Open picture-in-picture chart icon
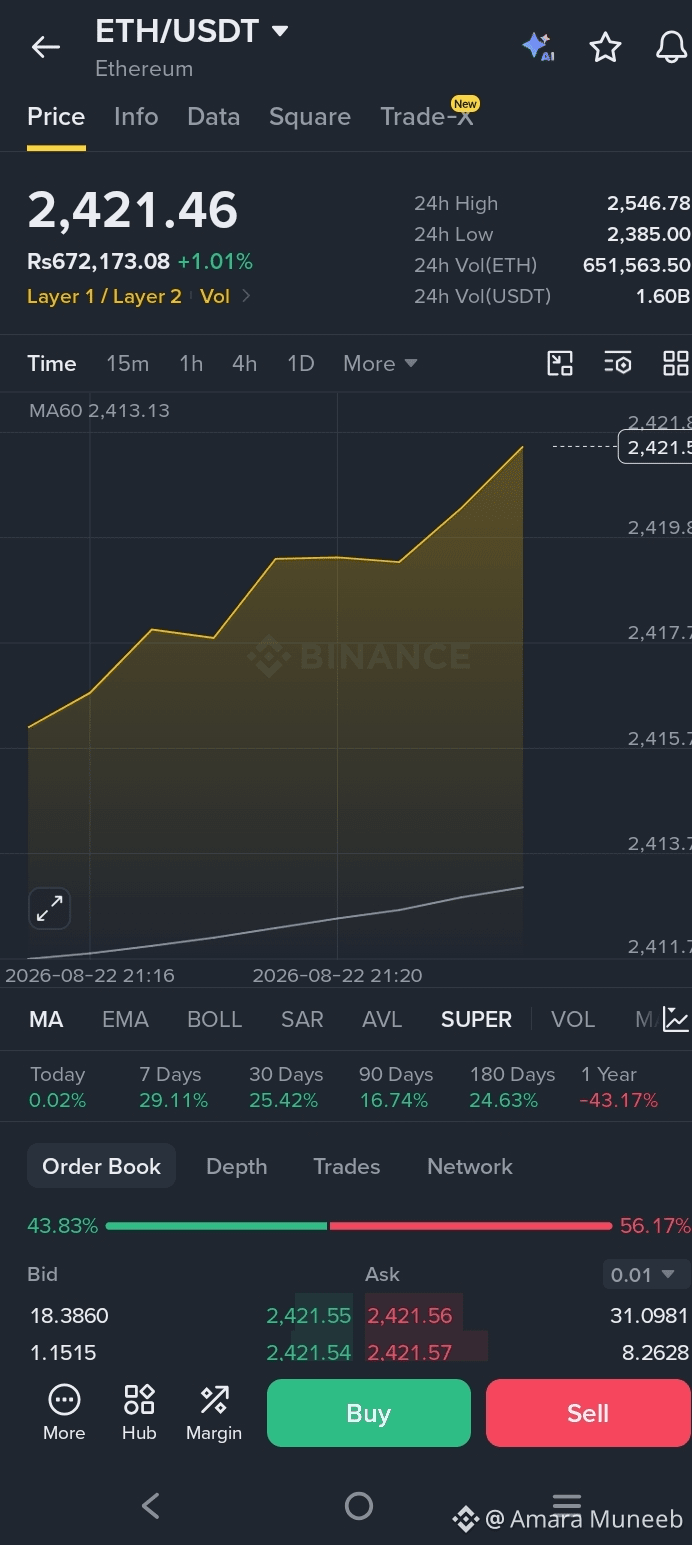This screenshot has height=1545, width=692. click(x=560, y=363)
